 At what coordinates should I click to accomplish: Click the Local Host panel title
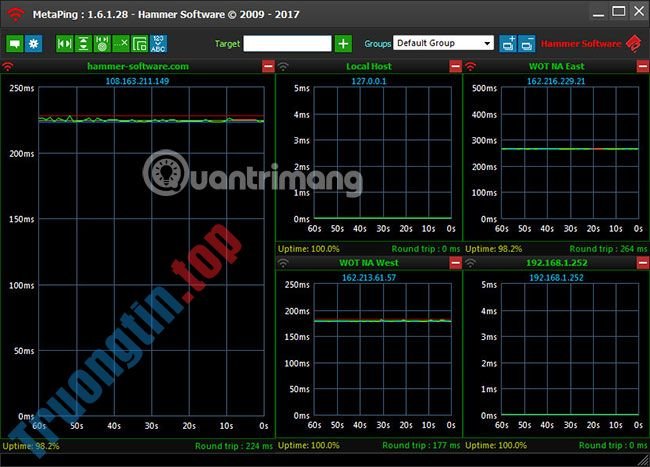click(x=369, y=66)
